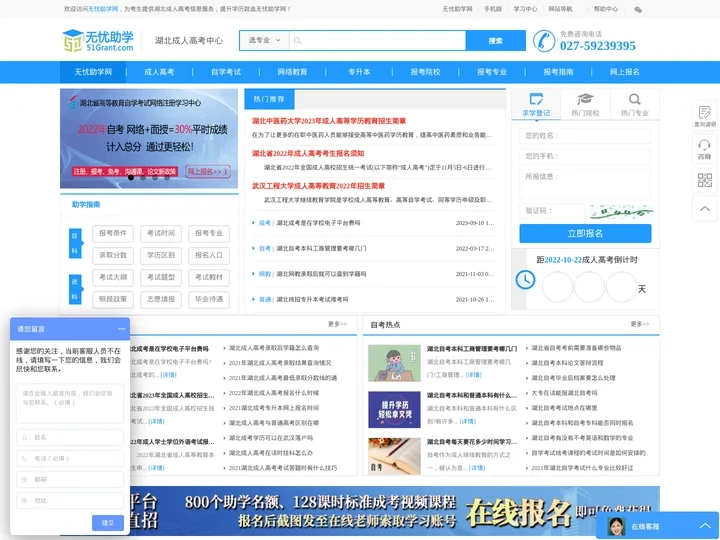The image size is (720, 540).
Task: Open the 成人高考 navigation menu item
Action: tap(159, 72)
